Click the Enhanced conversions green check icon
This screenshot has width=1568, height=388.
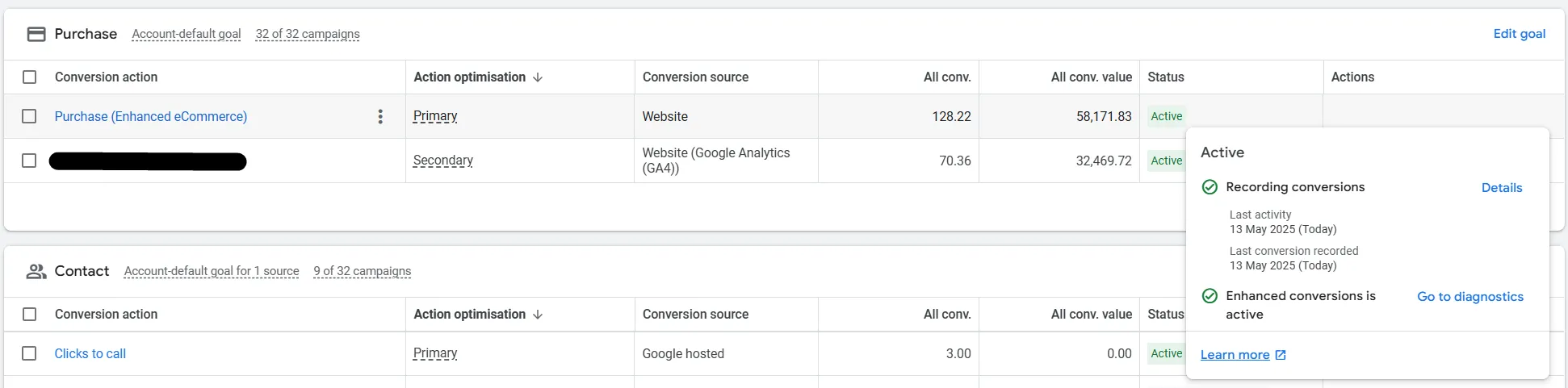pos(1210,296)
